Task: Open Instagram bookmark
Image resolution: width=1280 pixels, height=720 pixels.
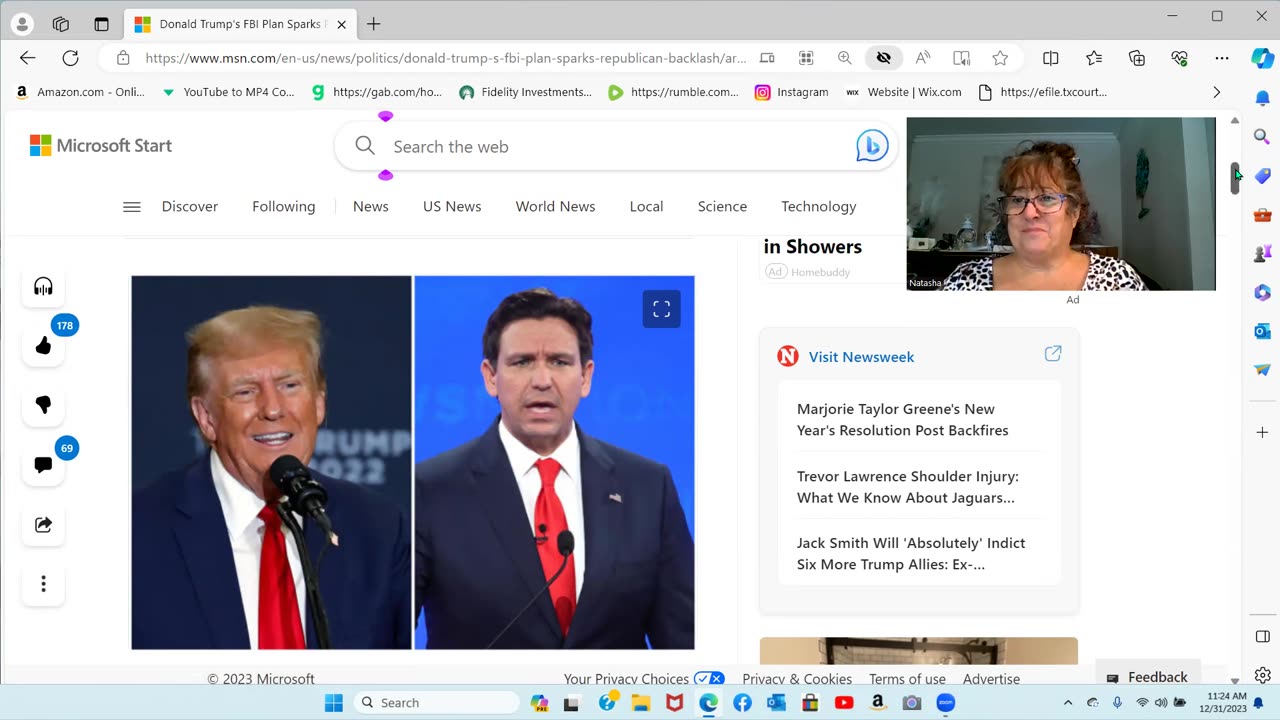Action: coord(792,92)
